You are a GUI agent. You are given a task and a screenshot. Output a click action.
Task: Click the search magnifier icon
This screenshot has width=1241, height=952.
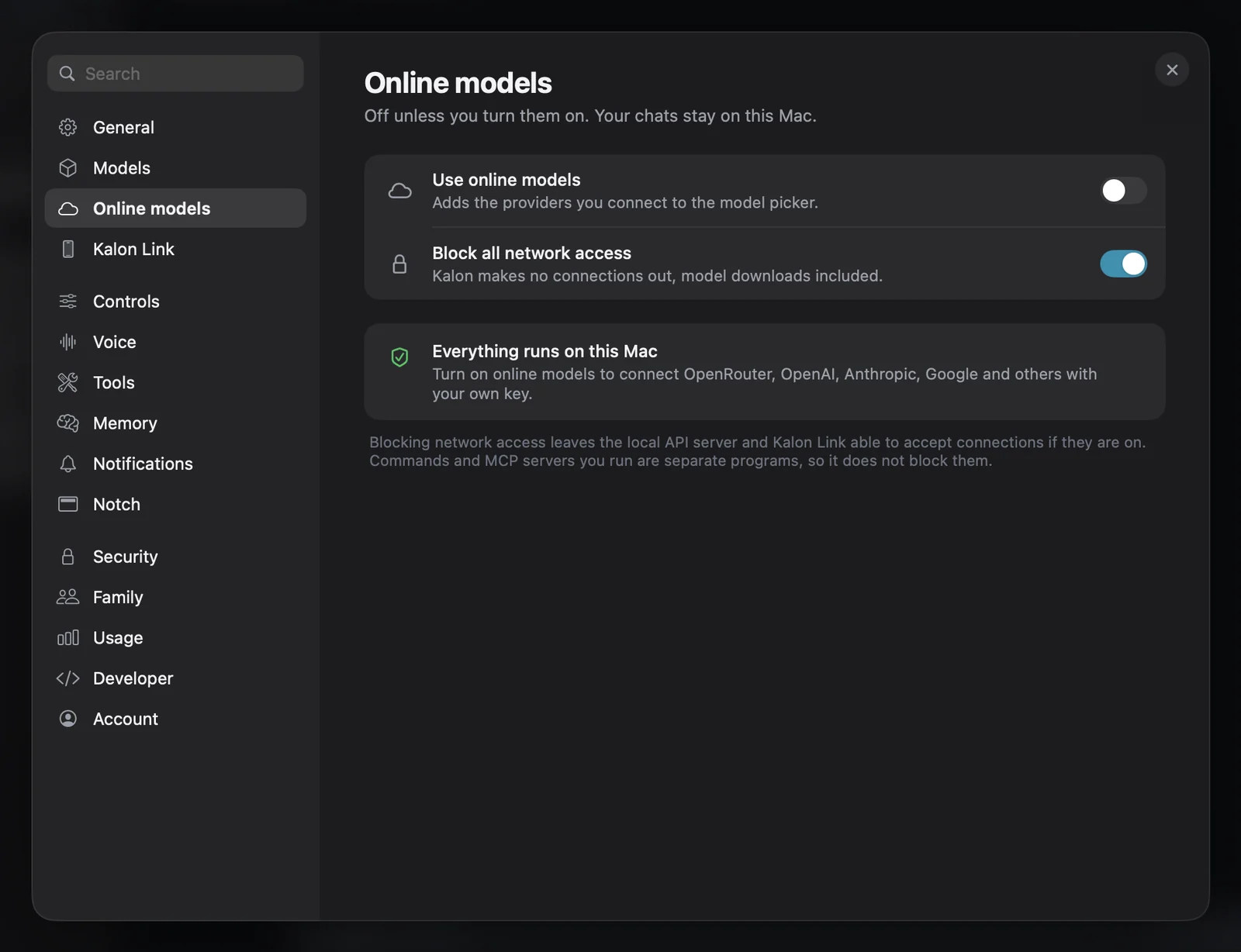point(67,74)
